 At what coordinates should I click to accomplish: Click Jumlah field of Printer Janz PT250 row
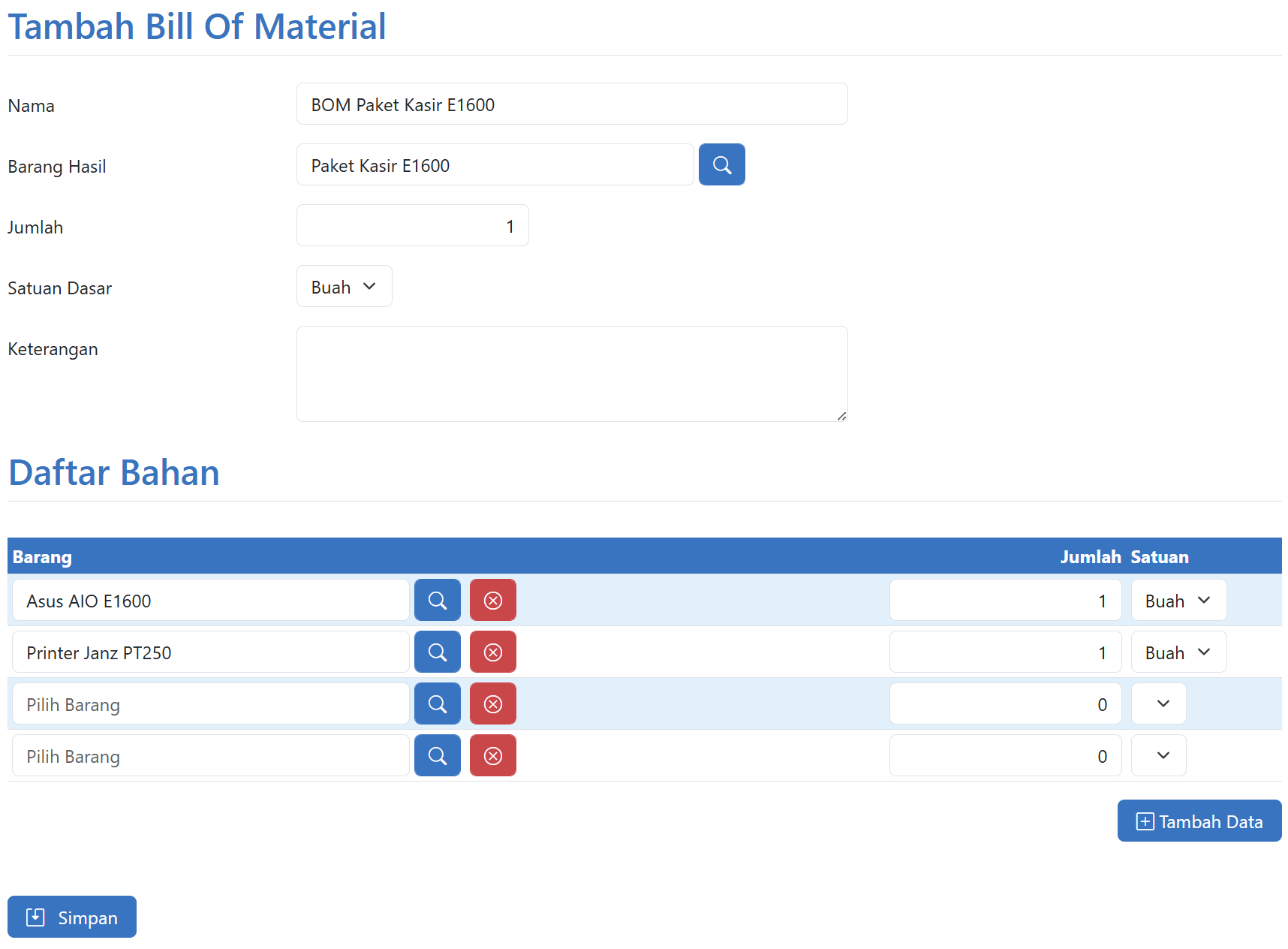pos(1005,652)
